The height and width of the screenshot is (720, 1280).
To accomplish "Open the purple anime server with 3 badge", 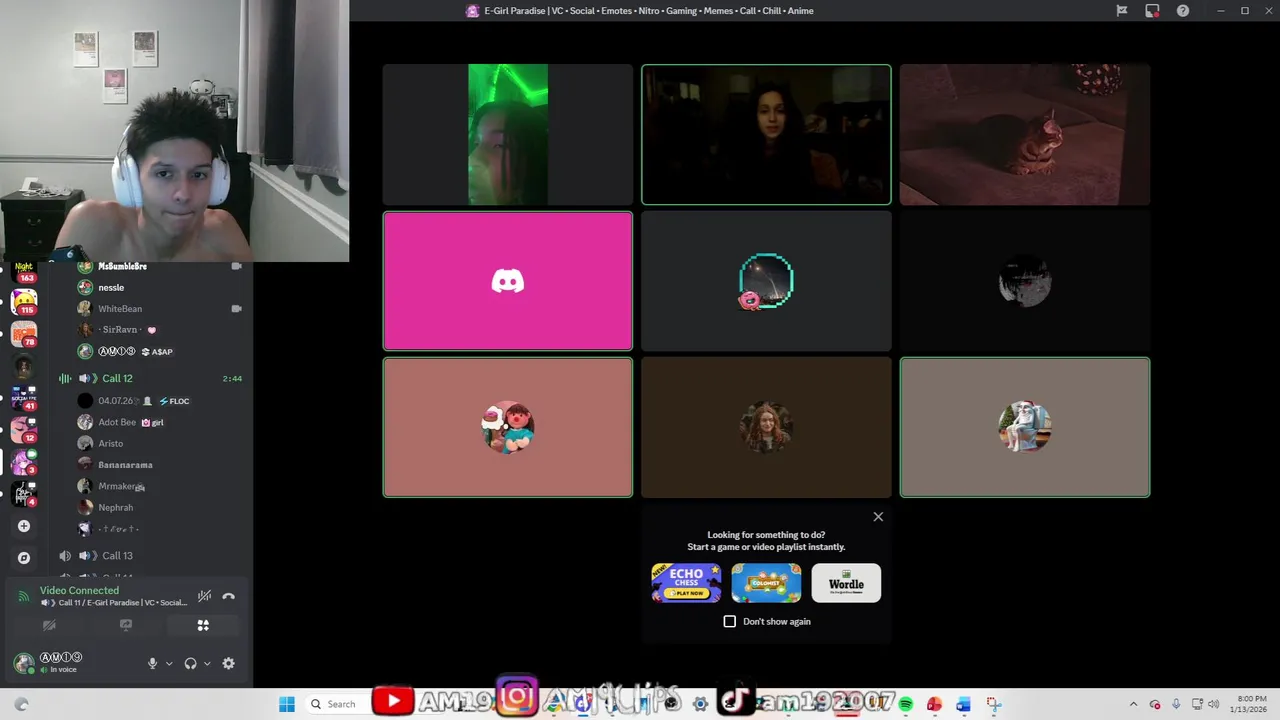I will (24, 462).
